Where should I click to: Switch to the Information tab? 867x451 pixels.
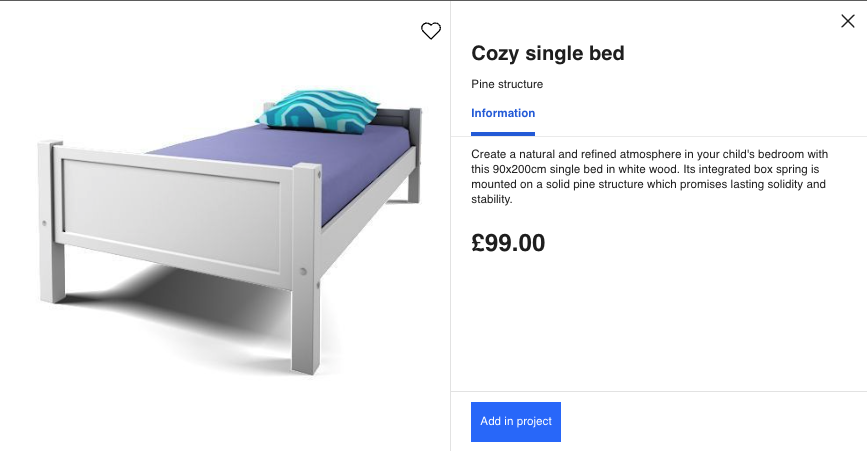tap(503, 114)
